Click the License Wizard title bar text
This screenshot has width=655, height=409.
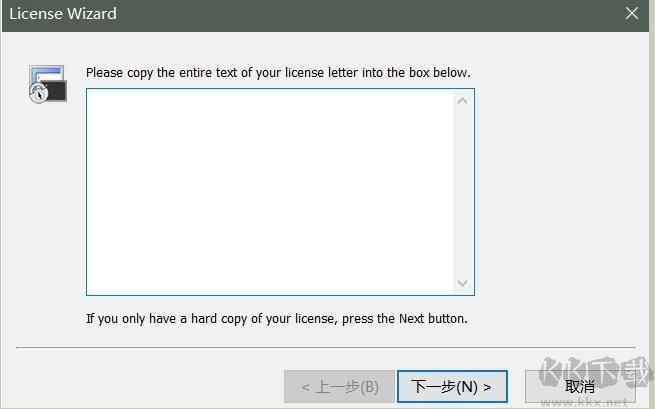pyautogui.click(x=63, y=14)
